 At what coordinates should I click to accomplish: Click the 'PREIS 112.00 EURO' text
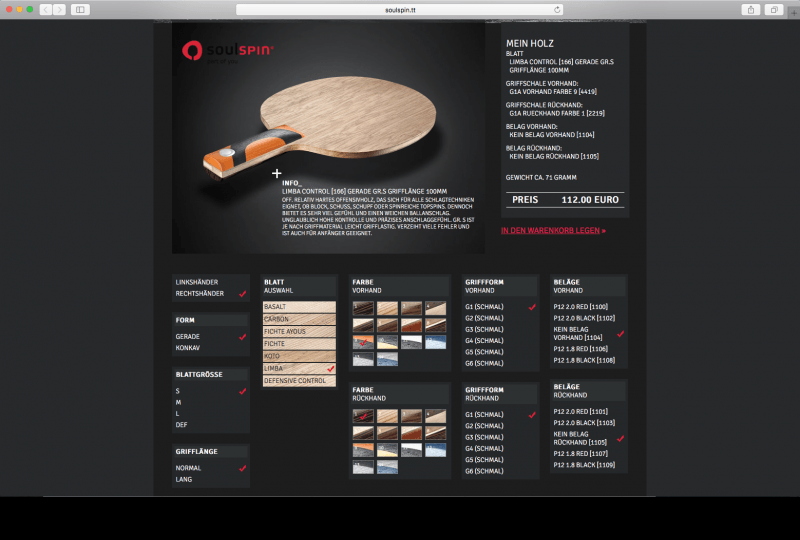click(x=565, y=200)
